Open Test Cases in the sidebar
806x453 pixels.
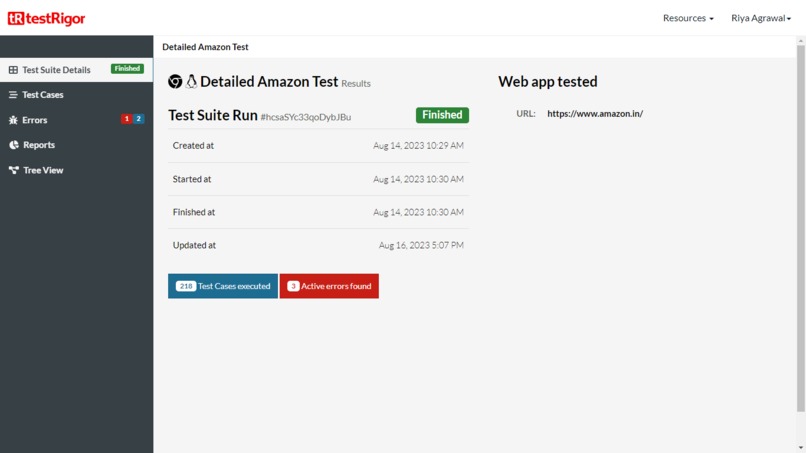click(76, 95)
